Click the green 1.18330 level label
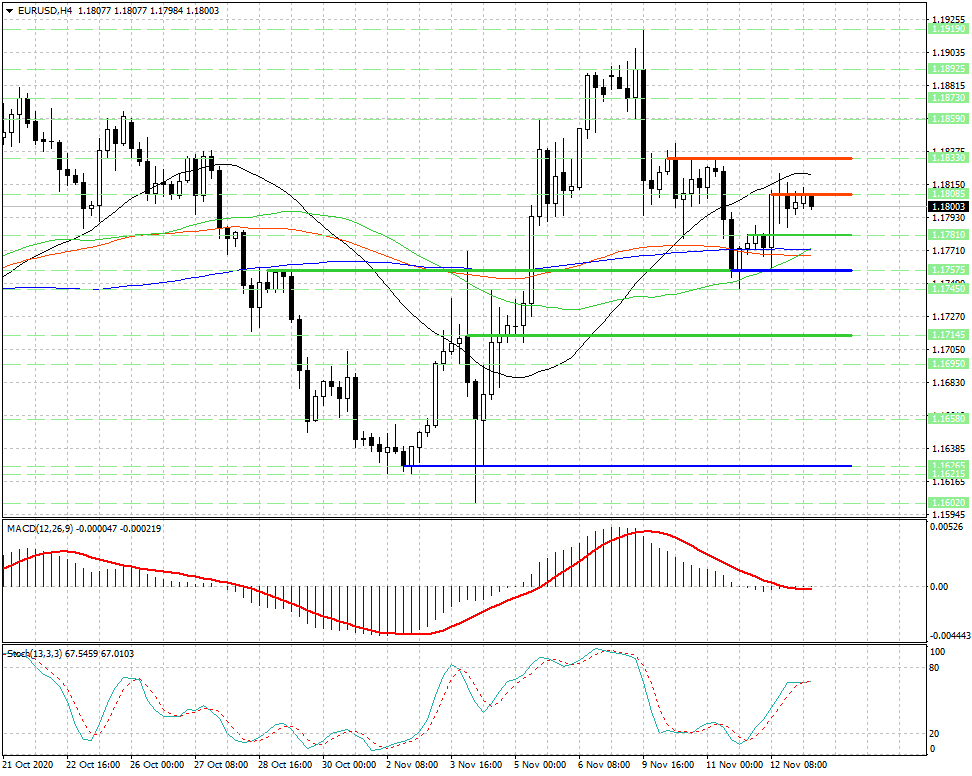This screenshot has height=776, width=972. pos(948,158)
